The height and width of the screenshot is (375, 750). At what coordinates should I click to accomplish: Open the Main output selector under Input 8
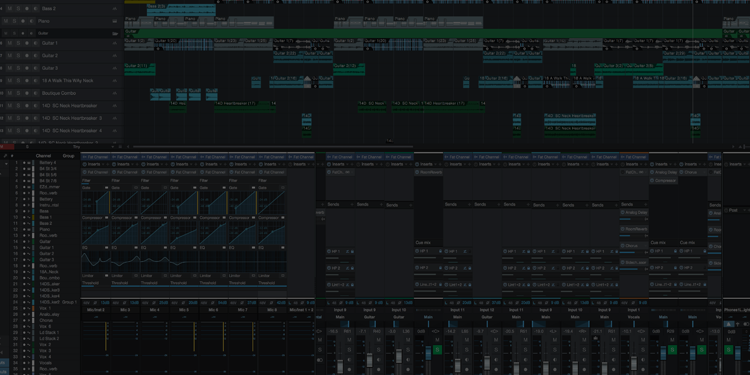340,317
